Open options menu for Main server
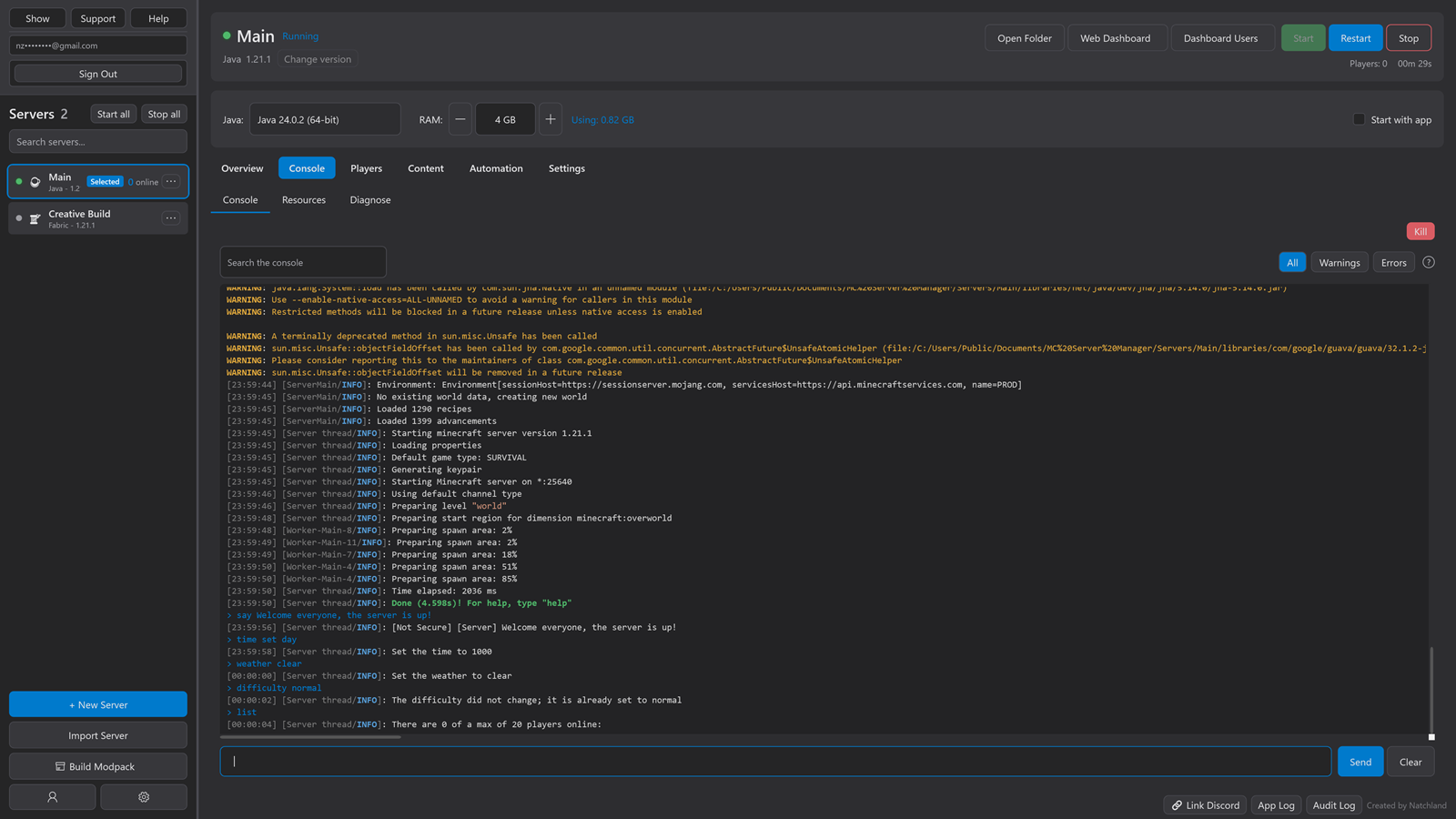This screenshot has height=819, width=1456. click(171, 181)
